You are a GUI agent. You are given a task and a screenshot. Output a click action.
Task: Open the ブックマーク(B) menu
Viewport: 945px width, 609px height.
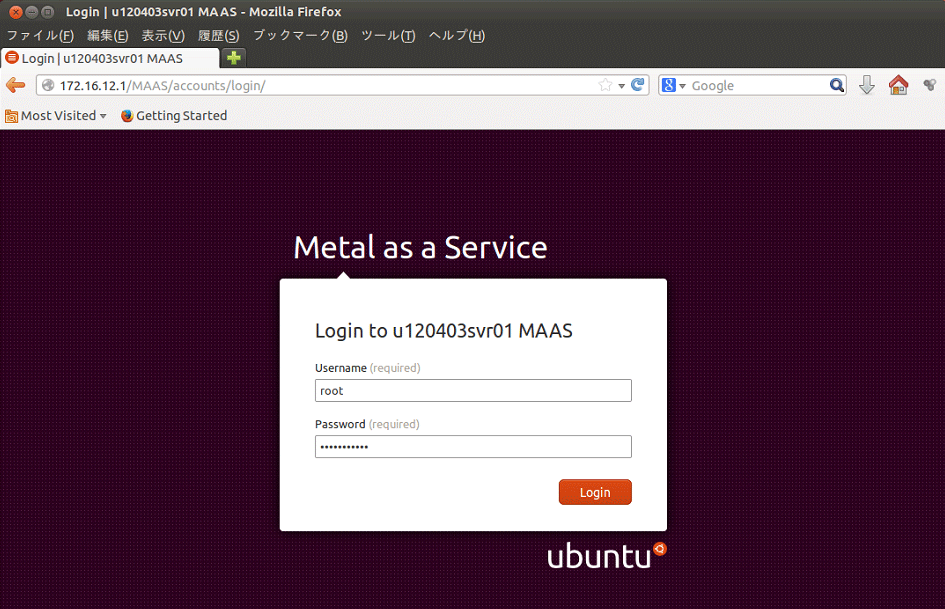coord(300,36)
